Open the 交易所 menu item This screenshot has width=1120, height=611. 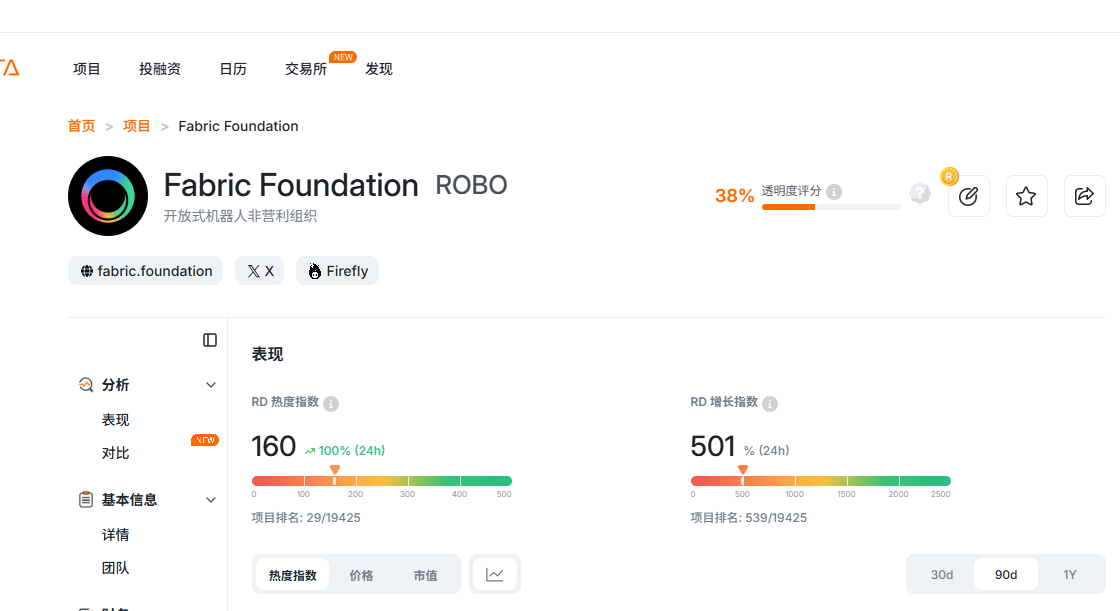pos(306,69)
